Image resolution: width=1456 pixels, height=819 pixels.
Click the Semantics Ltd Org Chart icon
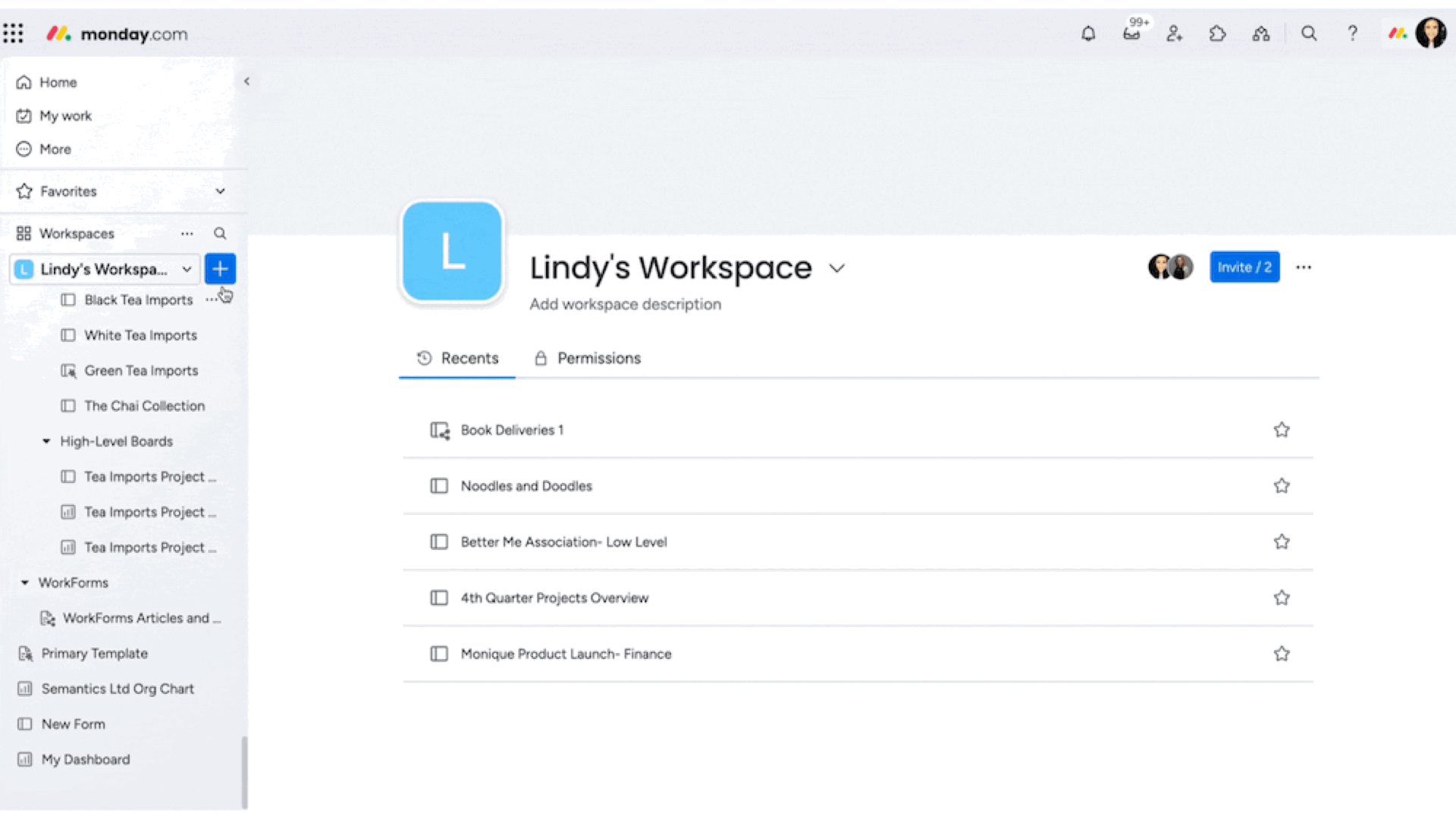[x=25, y=689]
